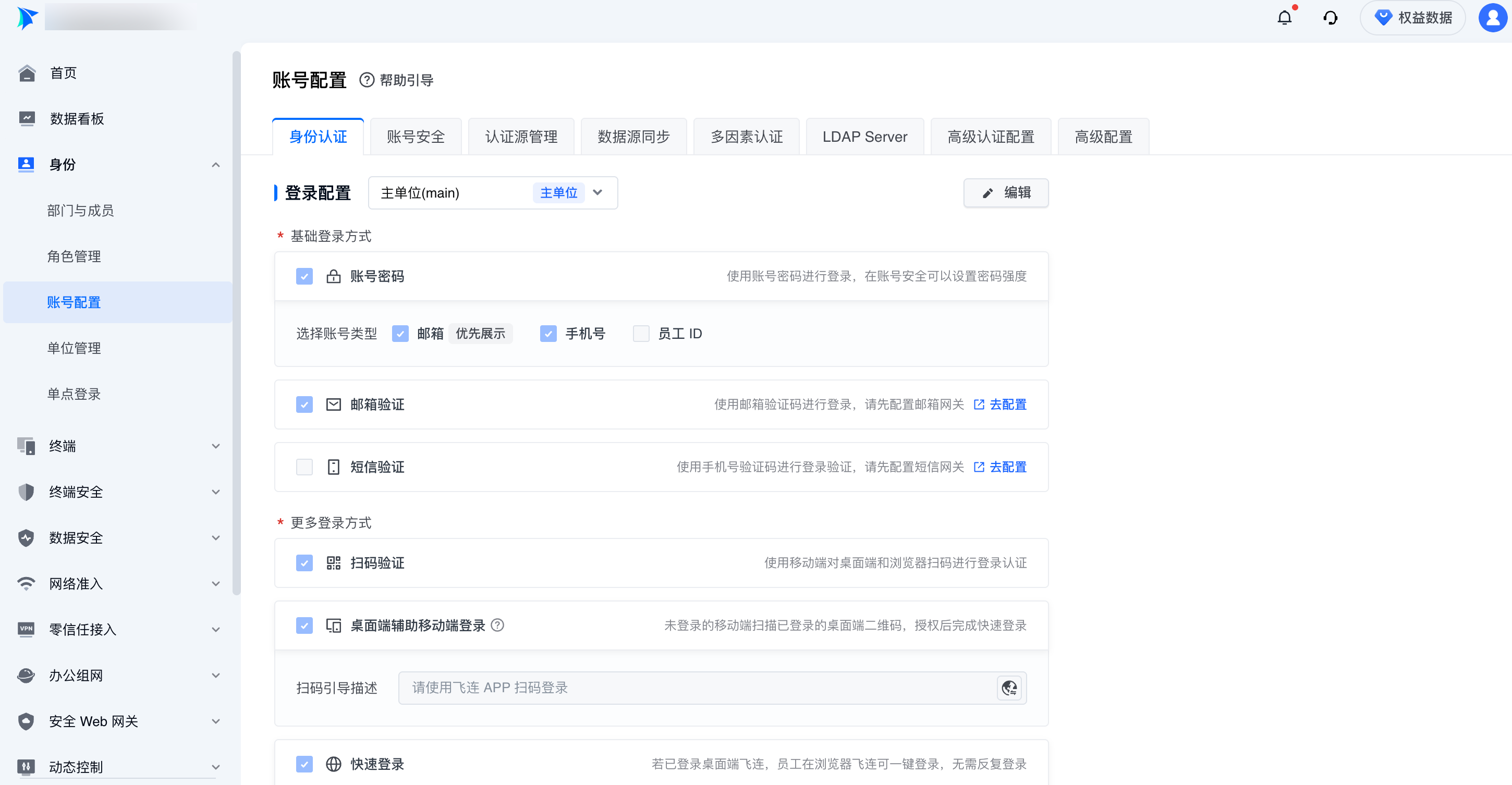The width and height of the screenshot is (1512, 785).
Task: Open customer support headset icon
Action: [x=1330, y=18]
